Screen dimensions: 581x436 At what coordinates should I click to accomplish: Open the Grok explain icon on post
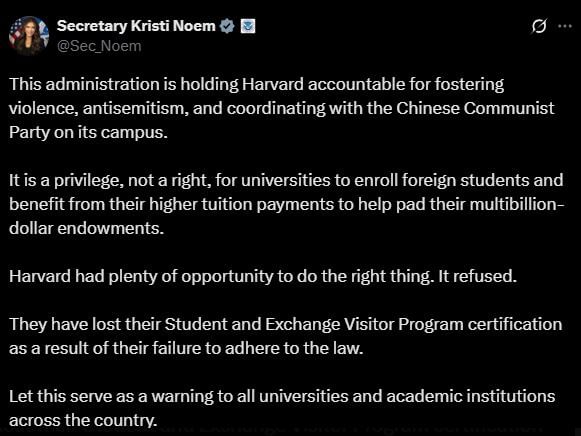coord(539,26)
